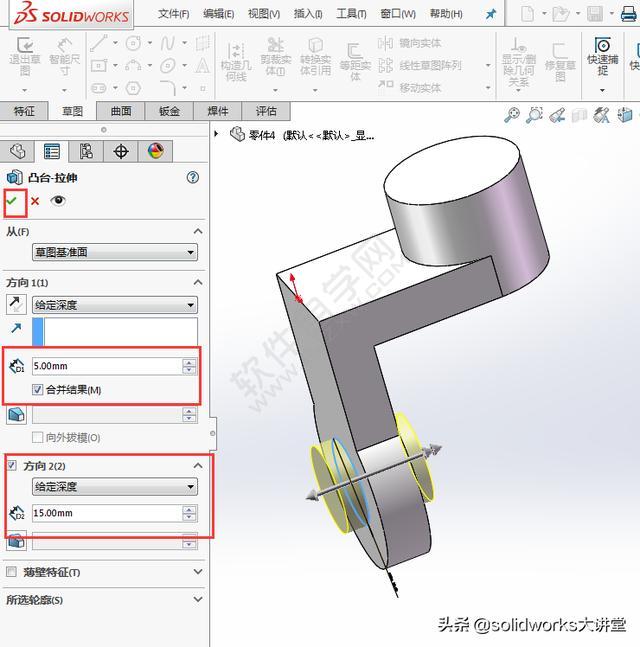This screenshot has width=640, height=647.
Task: Click the down arrow of the D2 15.00mm depth spinner
Action: [x=189, y=517]
